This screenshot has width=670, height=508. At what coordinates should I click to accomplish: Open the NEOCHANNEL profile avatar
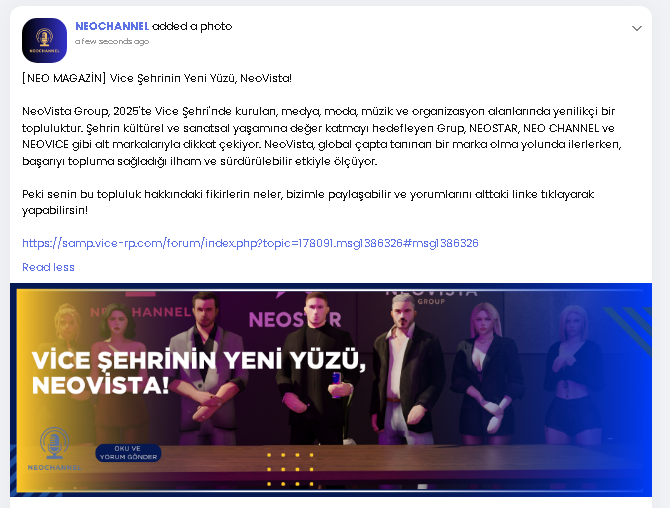click(x=44, y=40)
